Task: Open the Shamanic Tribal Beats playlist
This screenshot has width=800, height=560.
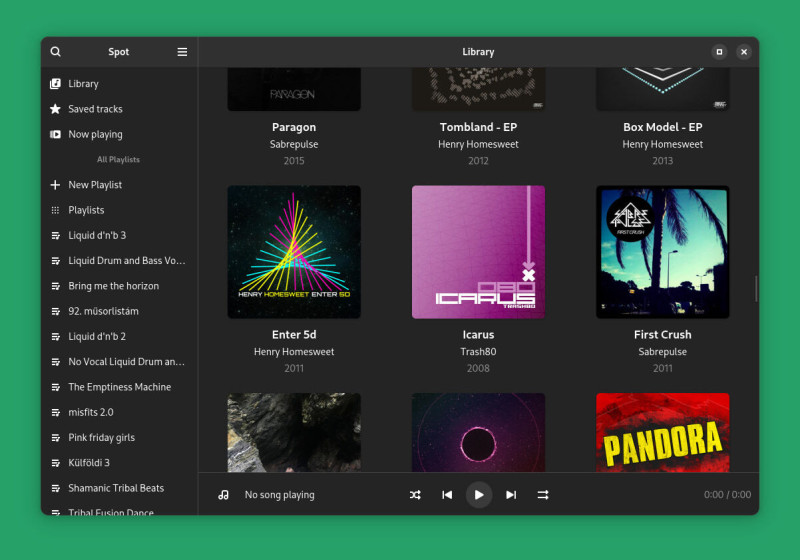Action: 118,488
